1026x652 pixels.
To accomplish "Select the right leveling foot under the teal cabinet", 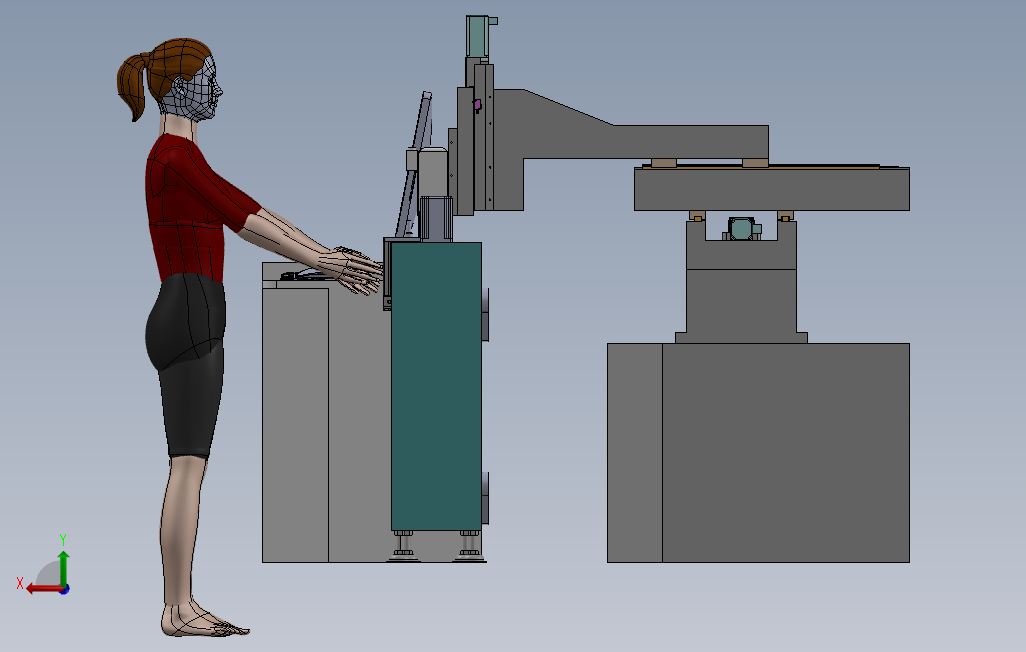I will tap(469, 547).
